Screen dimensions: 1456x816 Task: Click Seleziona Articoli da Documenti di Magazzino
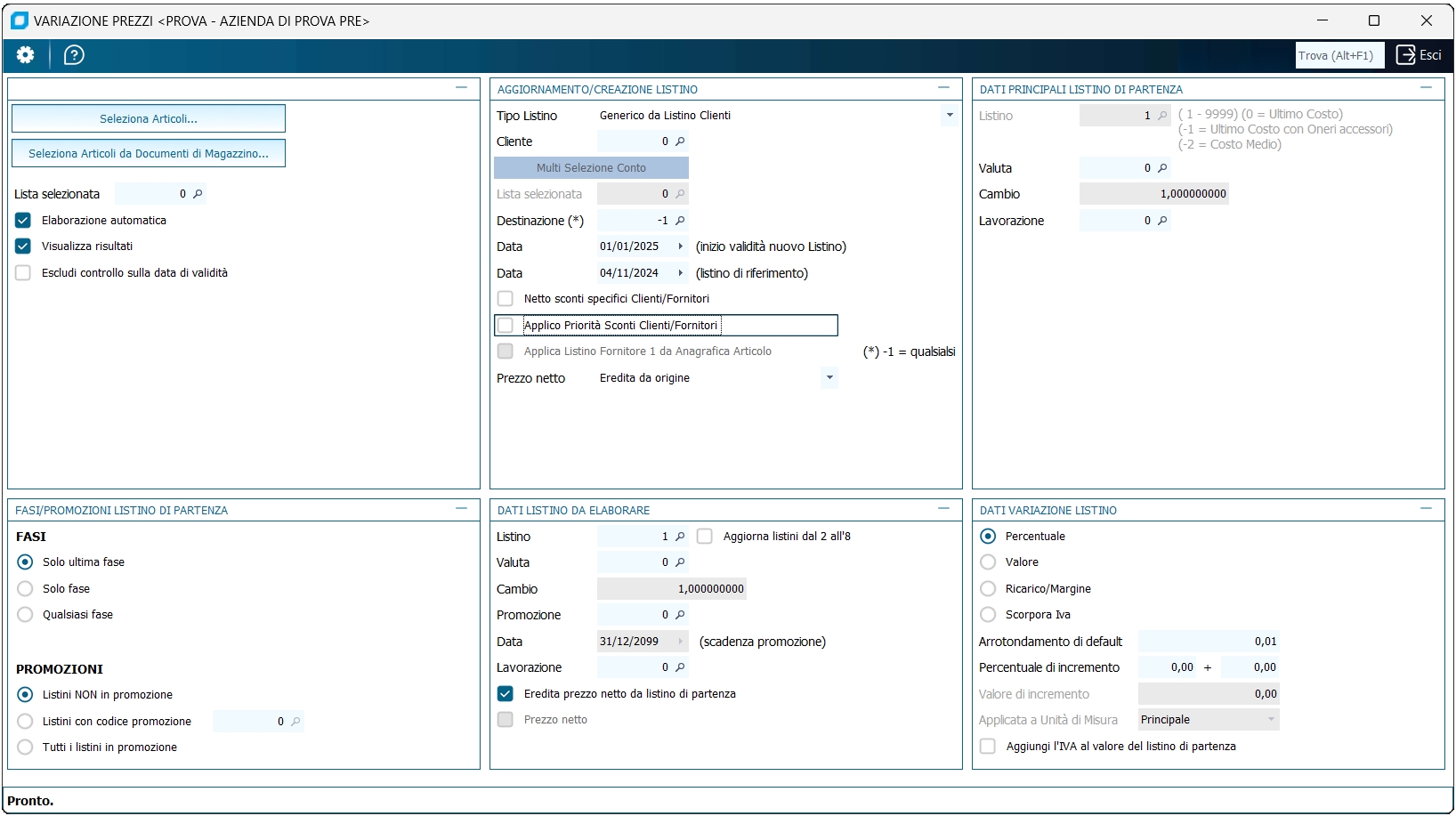tap(149, 153)
